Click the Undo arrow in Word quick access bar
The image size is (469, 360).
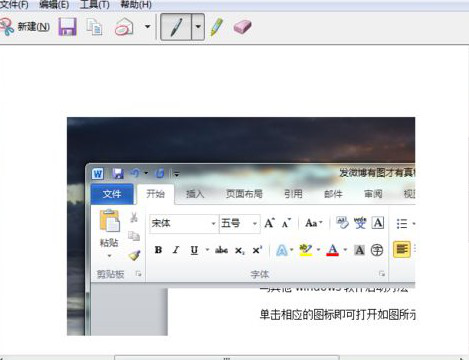click(135, 173)
